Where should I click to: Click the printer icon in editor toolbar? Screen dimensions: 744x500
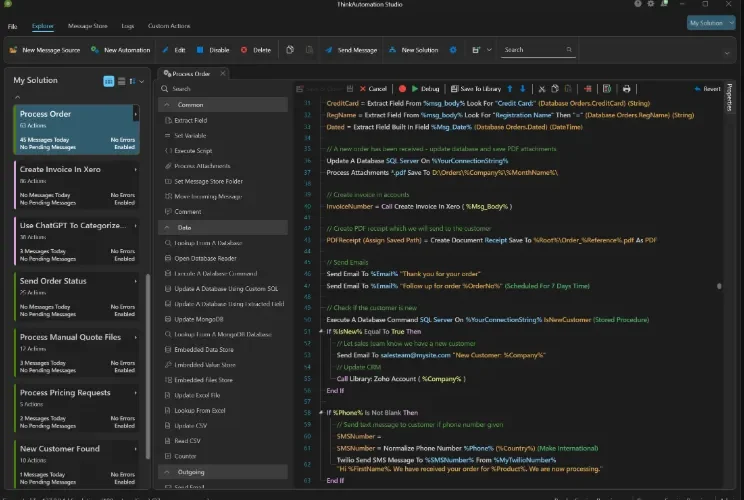[626, 89]
